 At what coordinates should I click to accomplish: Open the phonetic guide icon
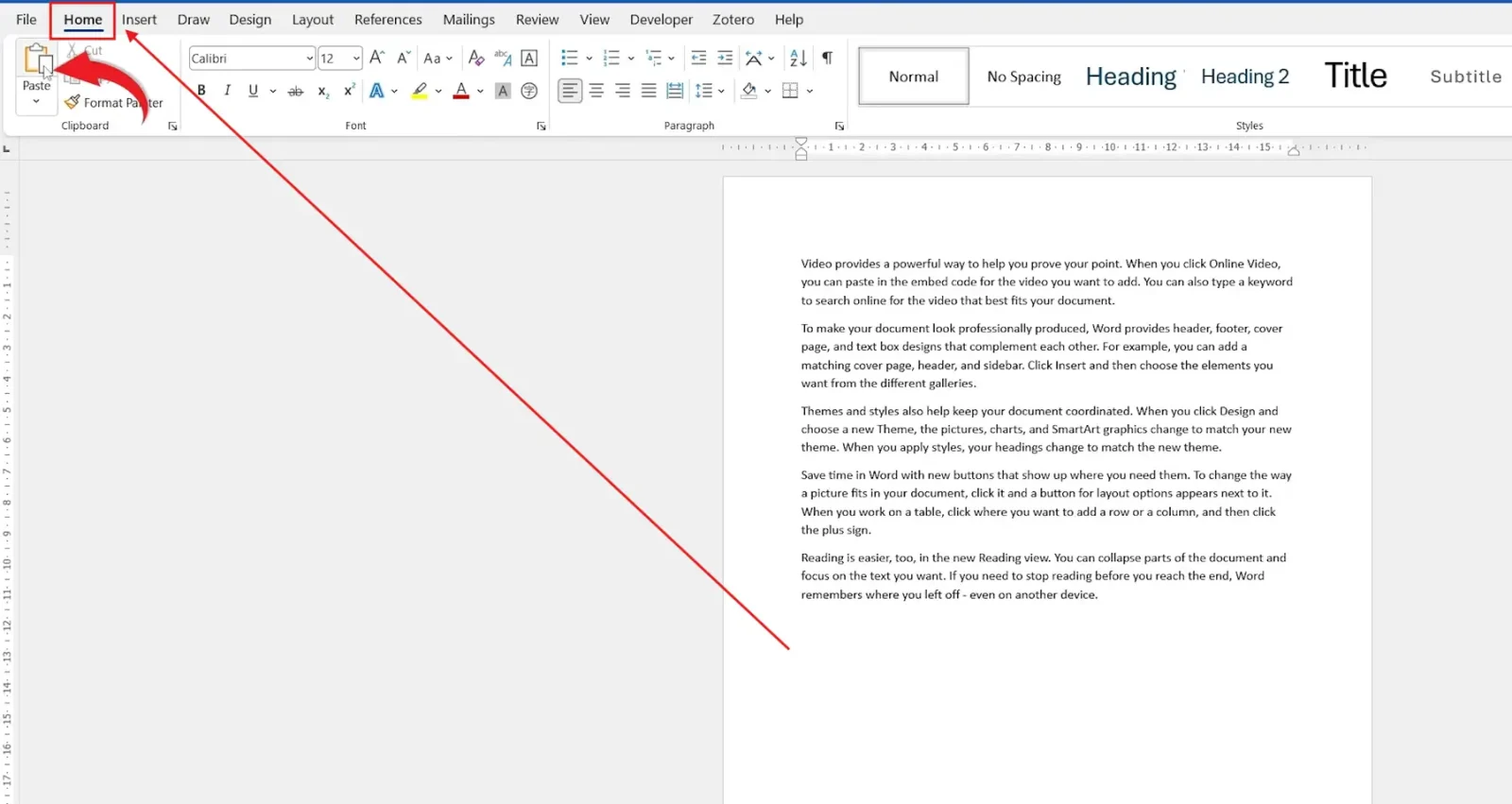503,58
